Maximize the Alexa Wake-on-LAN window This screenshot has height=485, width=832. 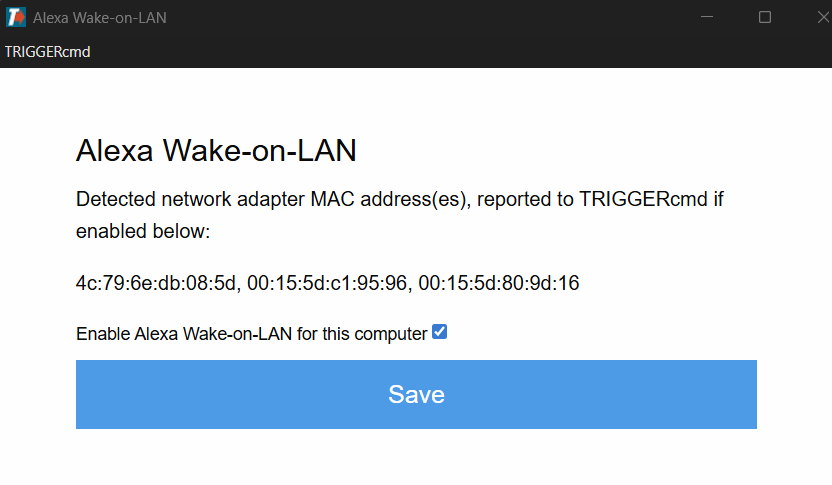(765, 18)
